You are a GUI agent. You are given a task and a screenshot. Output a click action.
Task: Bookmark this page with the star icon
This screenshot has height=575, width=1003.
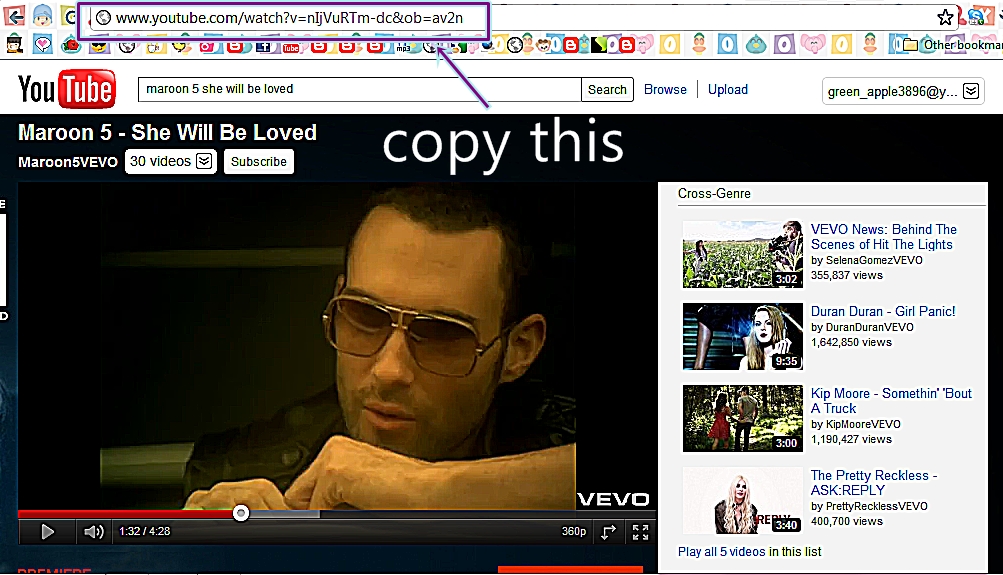coord(945,18)
